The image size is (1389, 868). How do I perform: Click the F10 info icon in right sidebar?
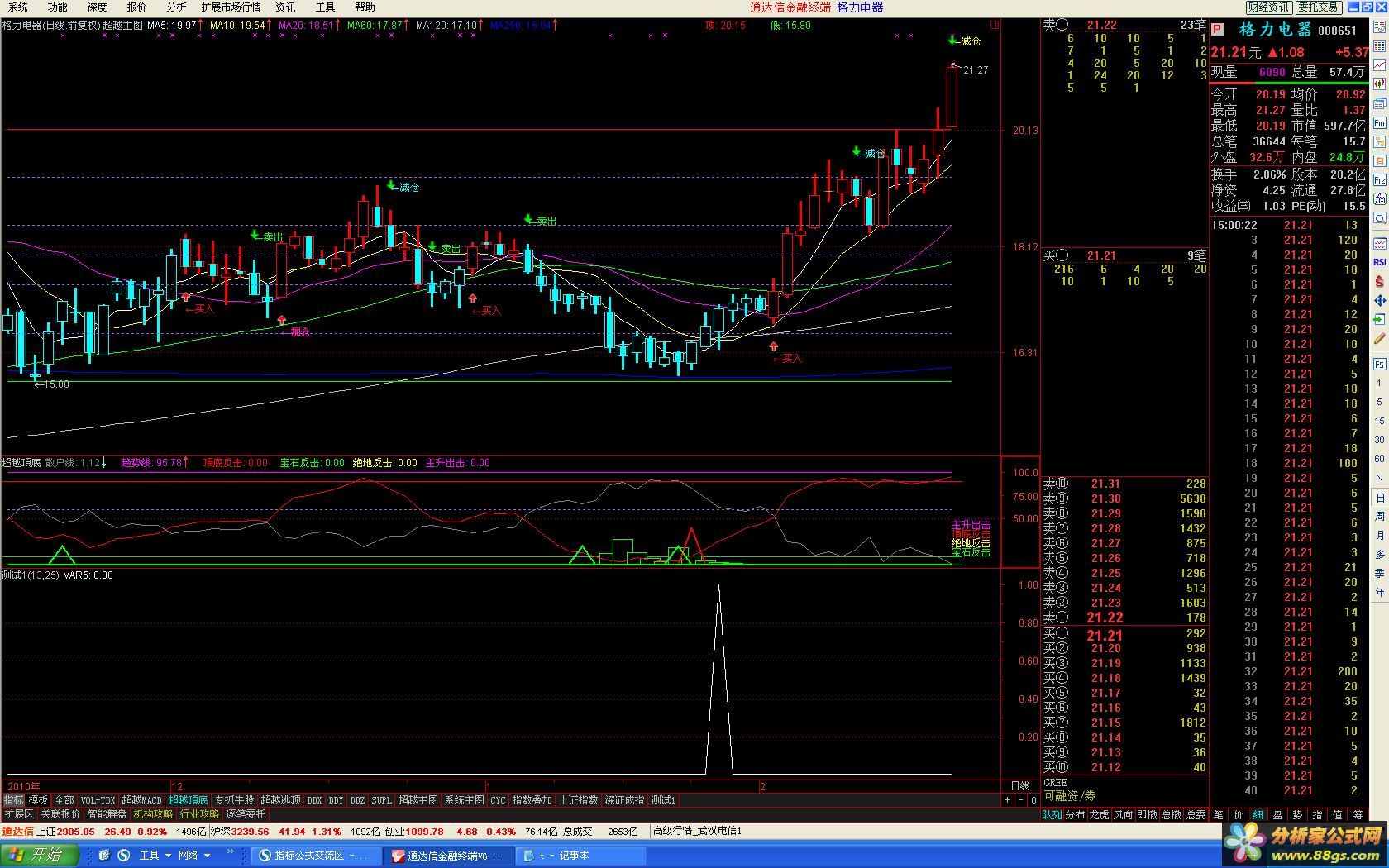(1380, 122)
